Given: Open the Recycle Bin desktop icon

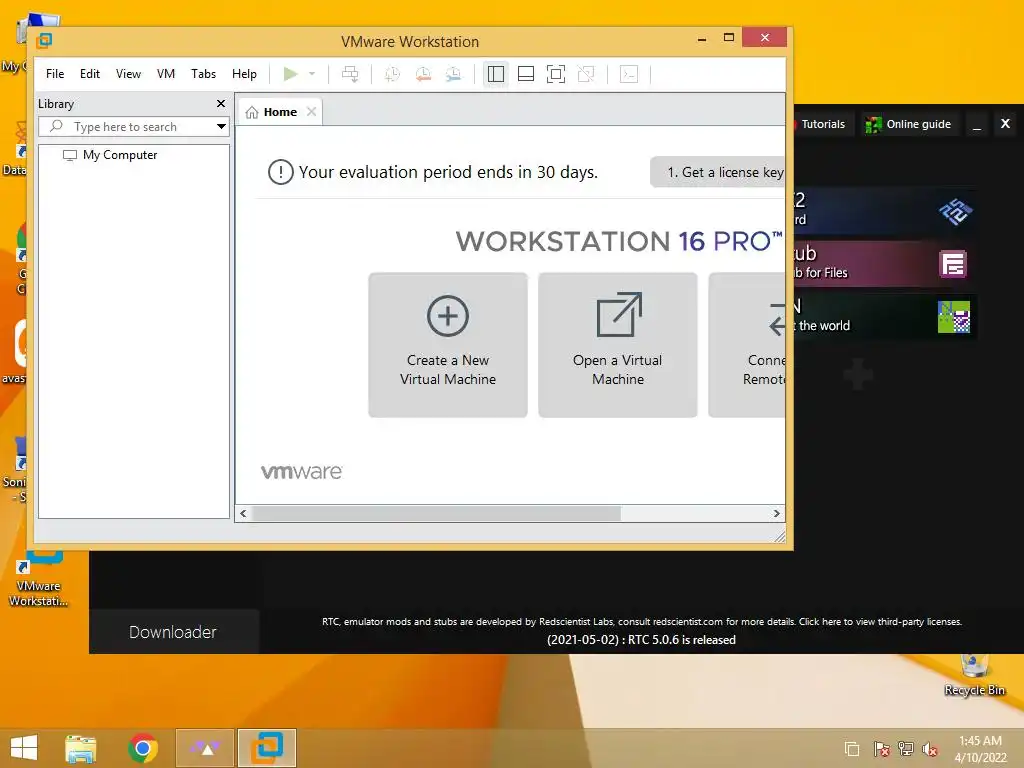Looking at the screenshot, I should point(974,674).
